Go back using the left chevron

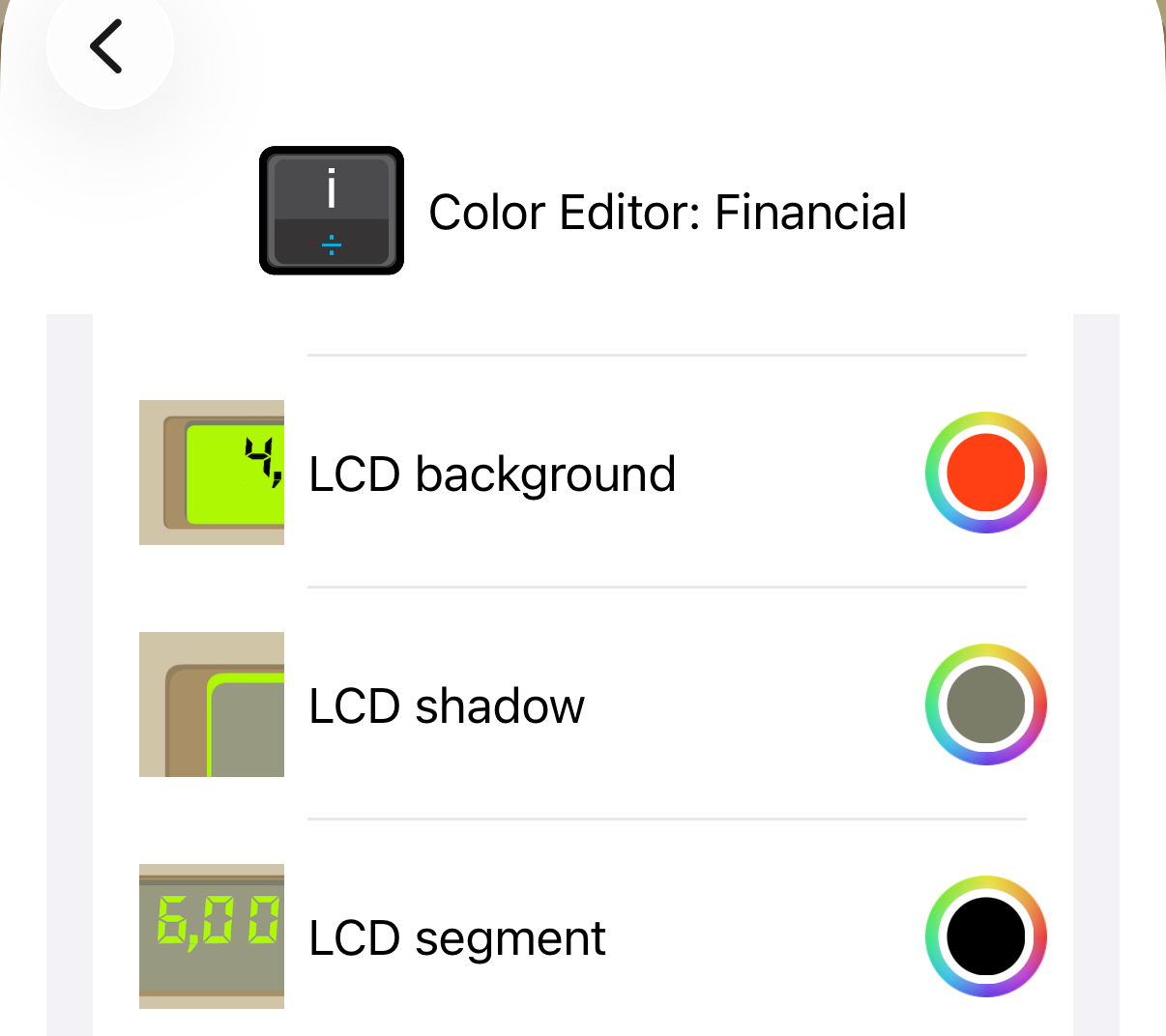(106, 46)
